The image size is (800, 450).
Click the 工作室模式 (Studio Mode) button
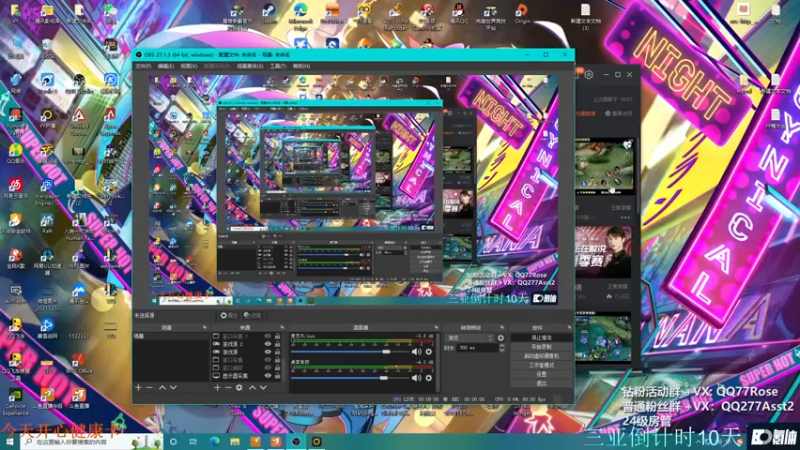pyautogui.click(x=541, y=365)
